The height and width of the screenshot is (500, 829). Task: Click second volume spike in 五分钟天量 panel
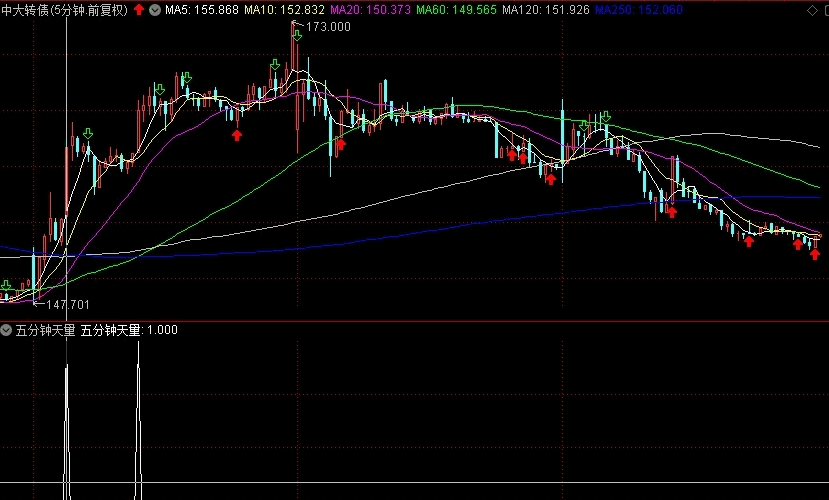[139, 420]
